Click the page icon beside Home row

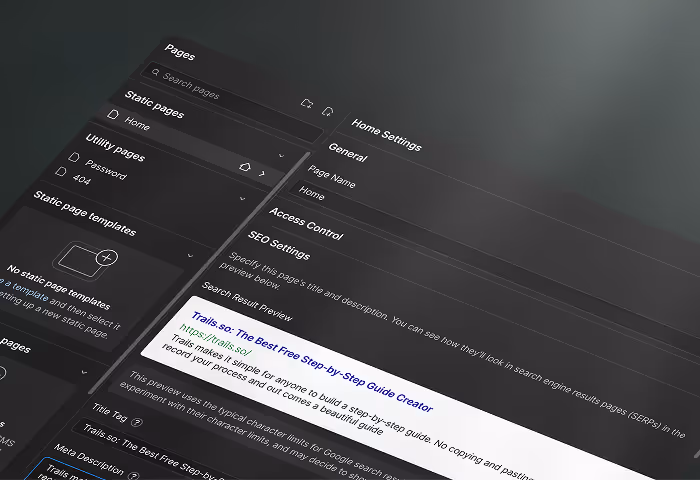point(113,114)
